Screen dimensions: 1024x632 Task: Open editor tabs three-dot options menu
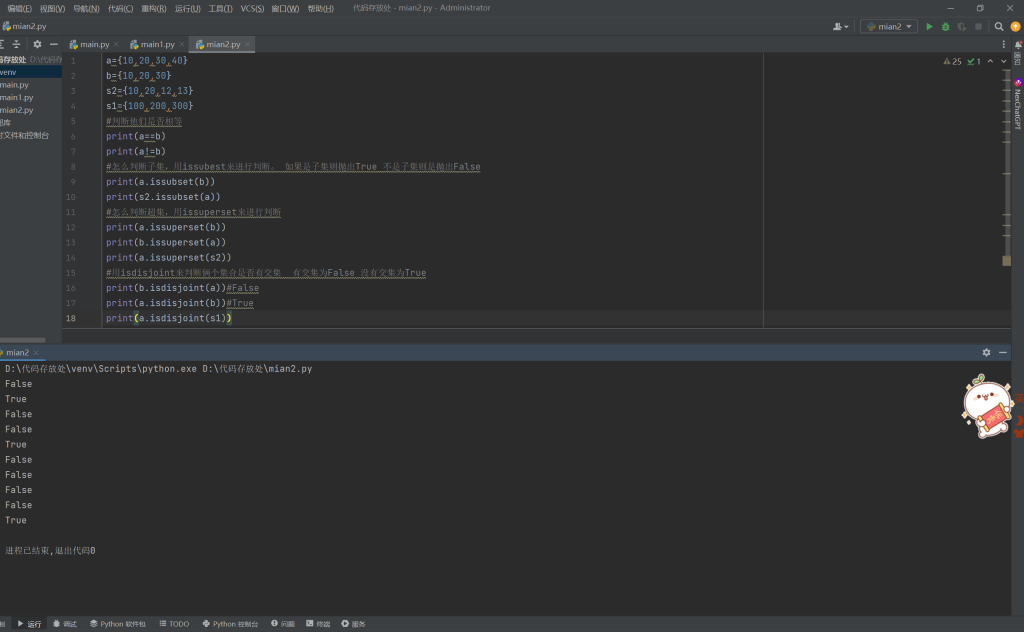click(x=1003, y=44)
